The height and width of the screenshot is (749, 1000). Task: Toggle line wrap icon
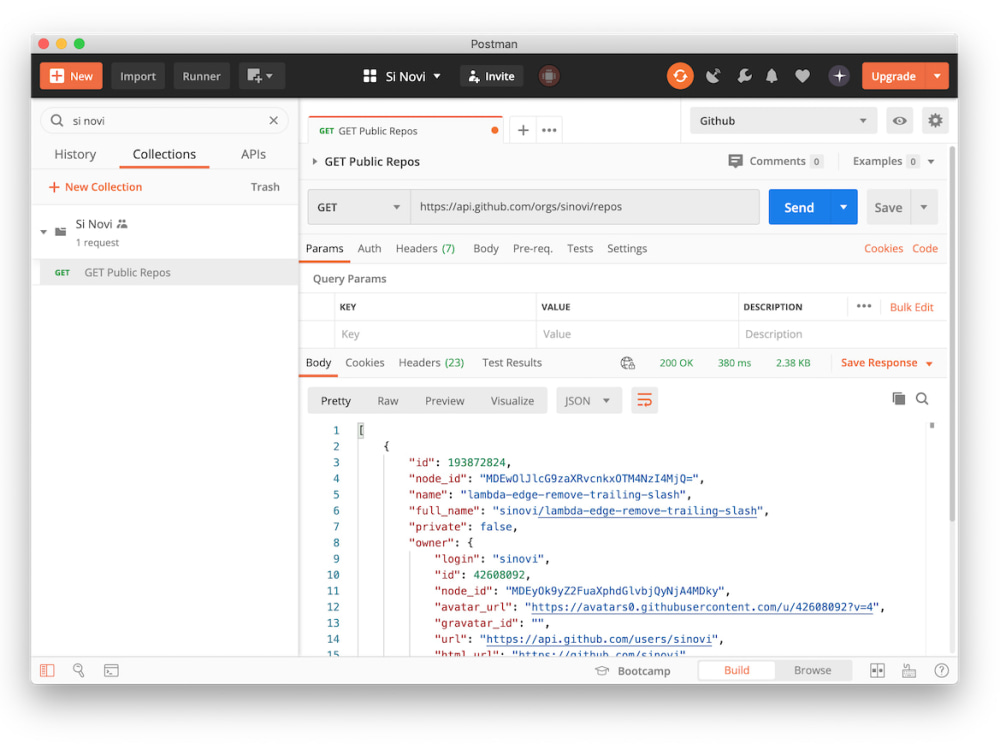(645, 401)
